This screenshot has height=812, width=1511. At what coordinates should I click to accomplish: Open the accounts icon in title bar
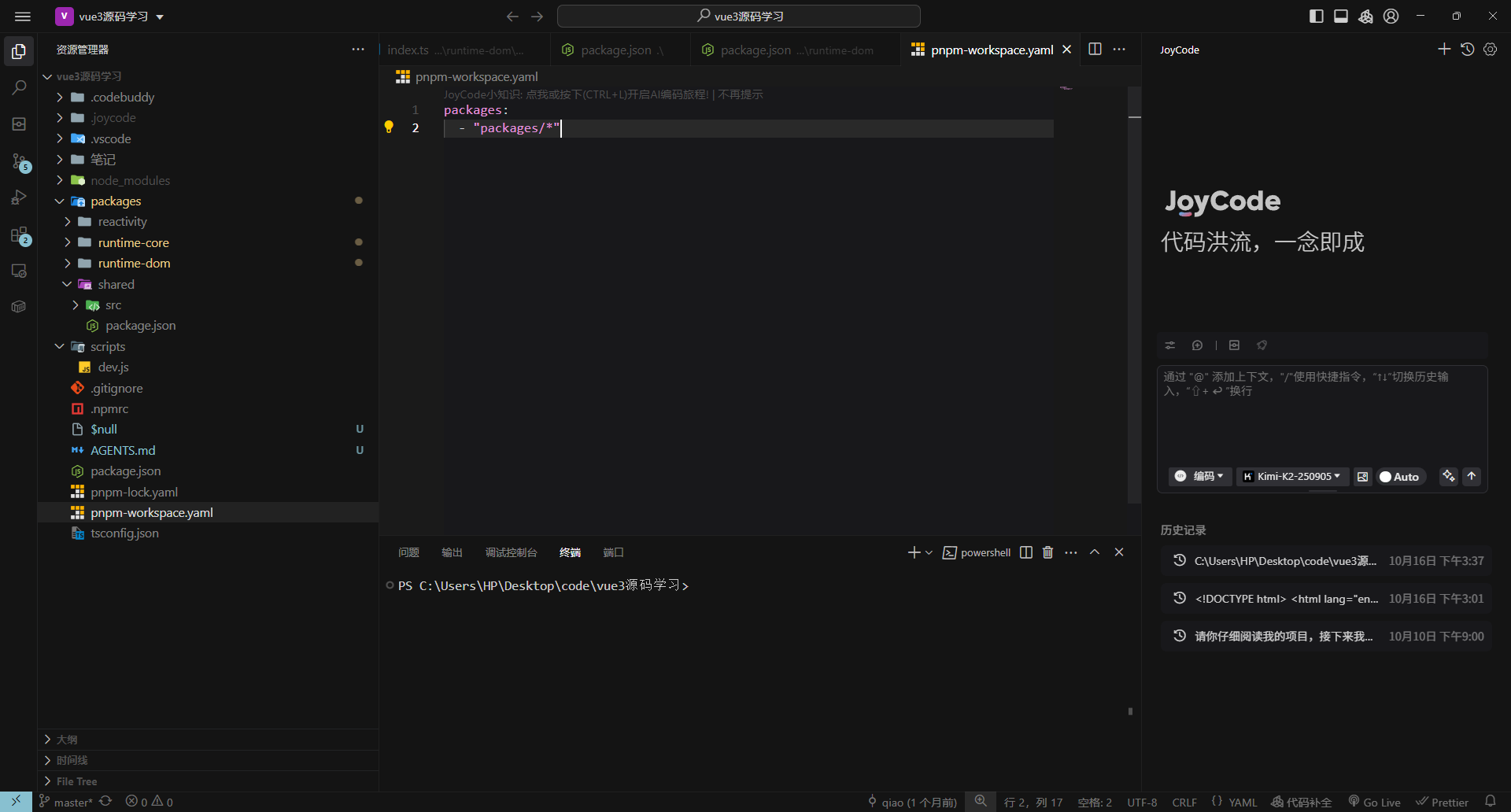[x=1391, y=17]
